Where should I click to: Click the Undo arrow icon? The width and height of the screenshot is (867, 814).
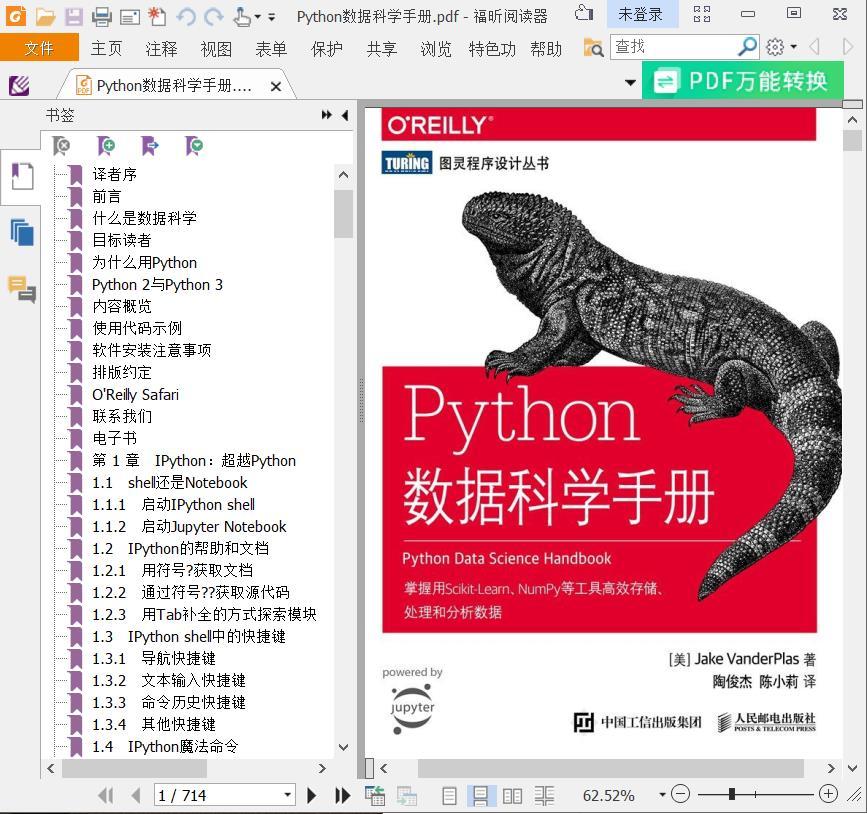pos(186,17)
